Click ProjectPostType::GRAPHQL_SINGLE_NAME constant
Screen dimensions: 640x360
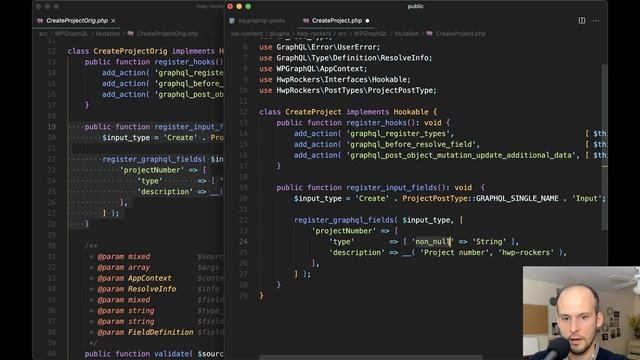click(x=480, y=198)
